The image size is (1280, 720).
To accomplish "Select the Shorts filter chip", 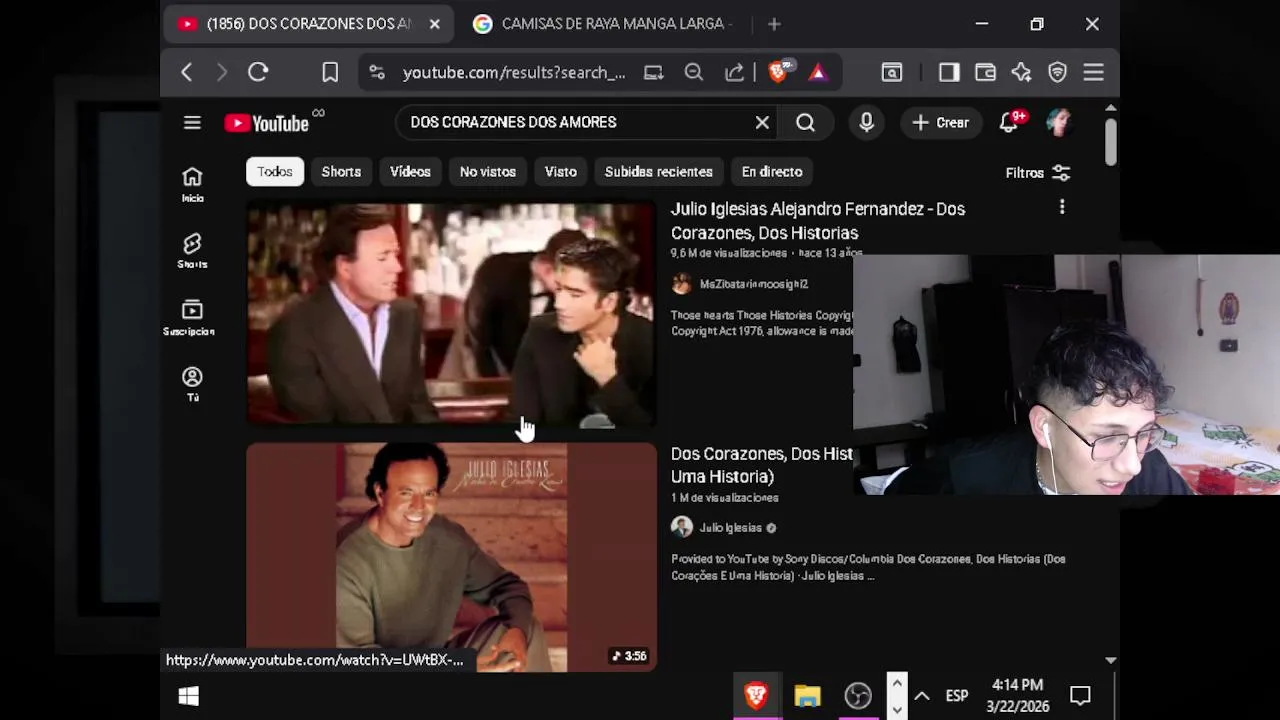I will click(341, 172).
